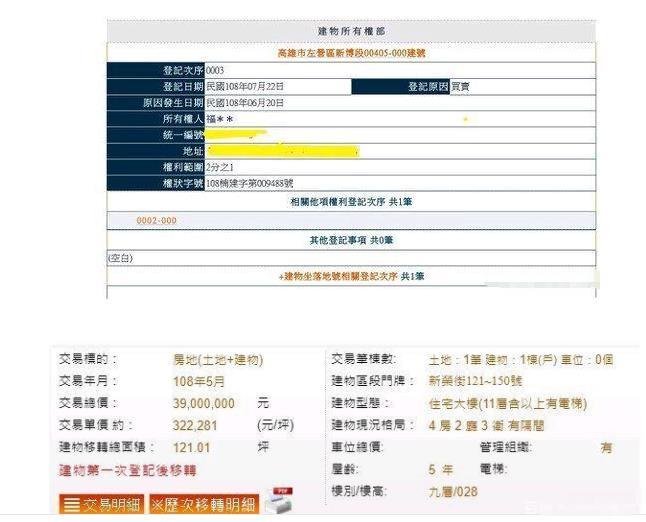
Task: Click the 高雄市左營區新博段00405-000建號 title
Action: [x=351, y=53]
